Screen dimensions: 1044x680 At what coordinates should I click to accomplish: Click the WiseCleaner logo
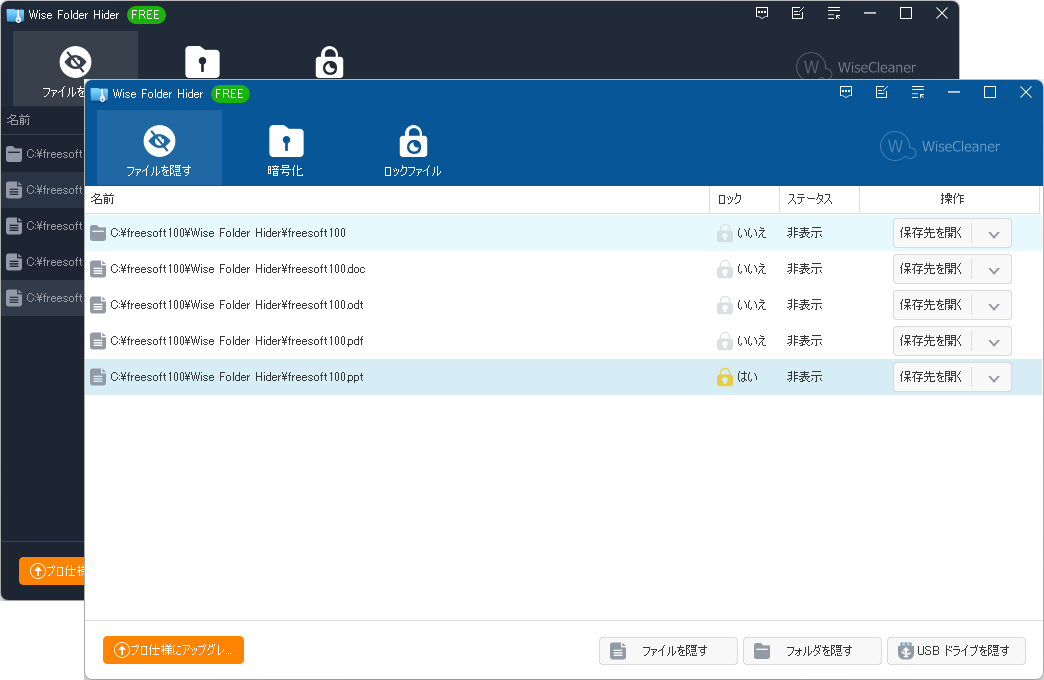click(x=940, y=146)
